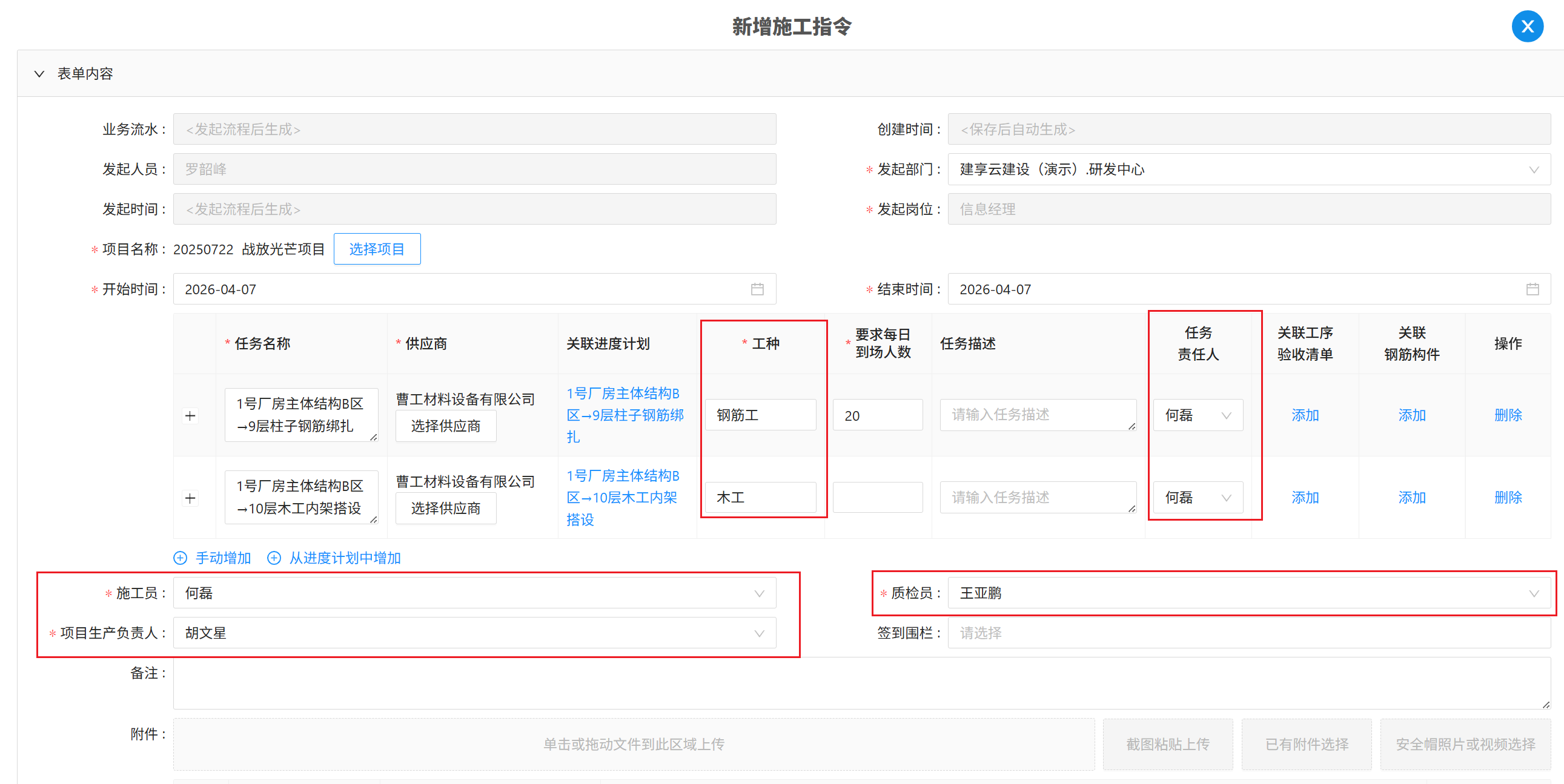
Task: Open 项目生产负责人 dropdown showing 胡文星
Action: pos(474,633)
